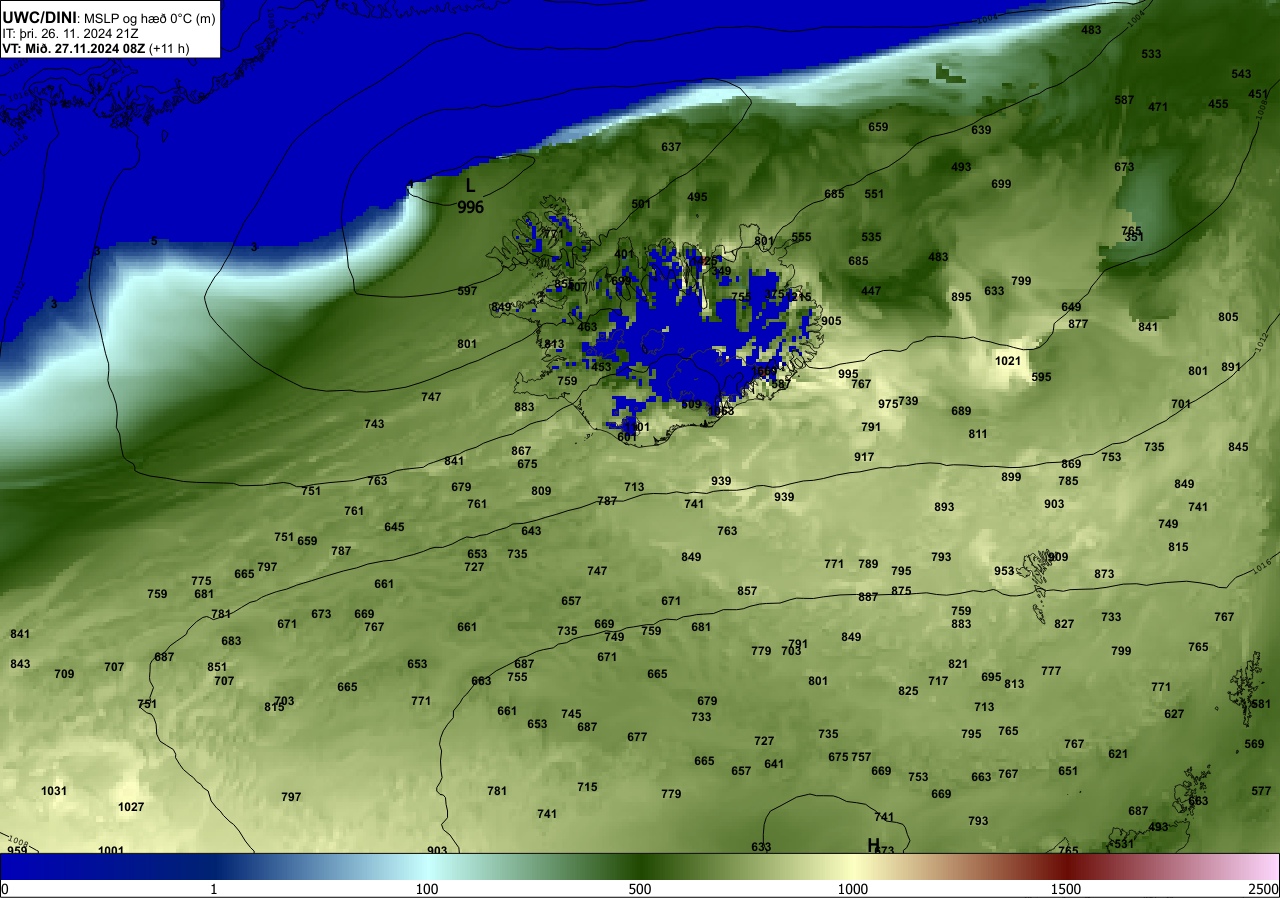1280x898 pixels.
Task: Click the 495 value north of Iceland
Action: 697,197
